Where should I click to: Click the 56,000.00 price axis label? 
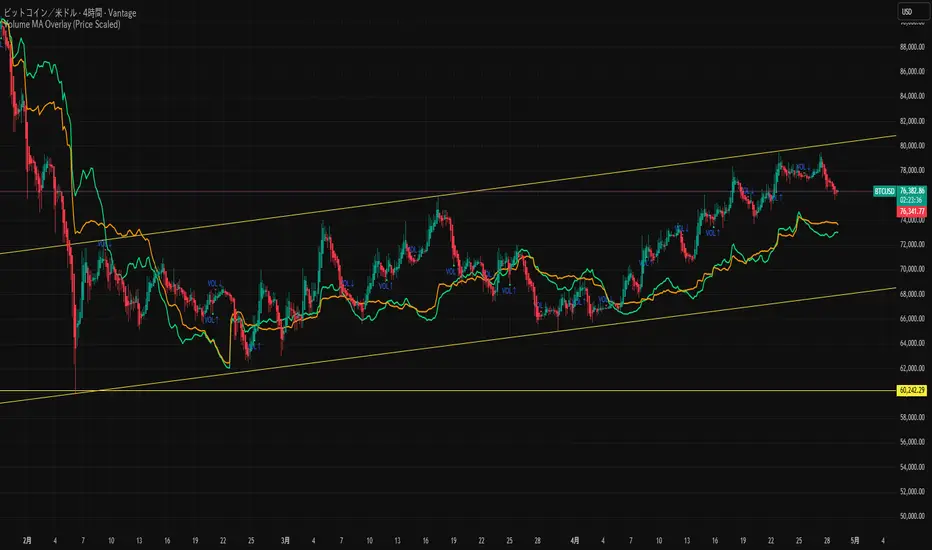coord(912,442)
